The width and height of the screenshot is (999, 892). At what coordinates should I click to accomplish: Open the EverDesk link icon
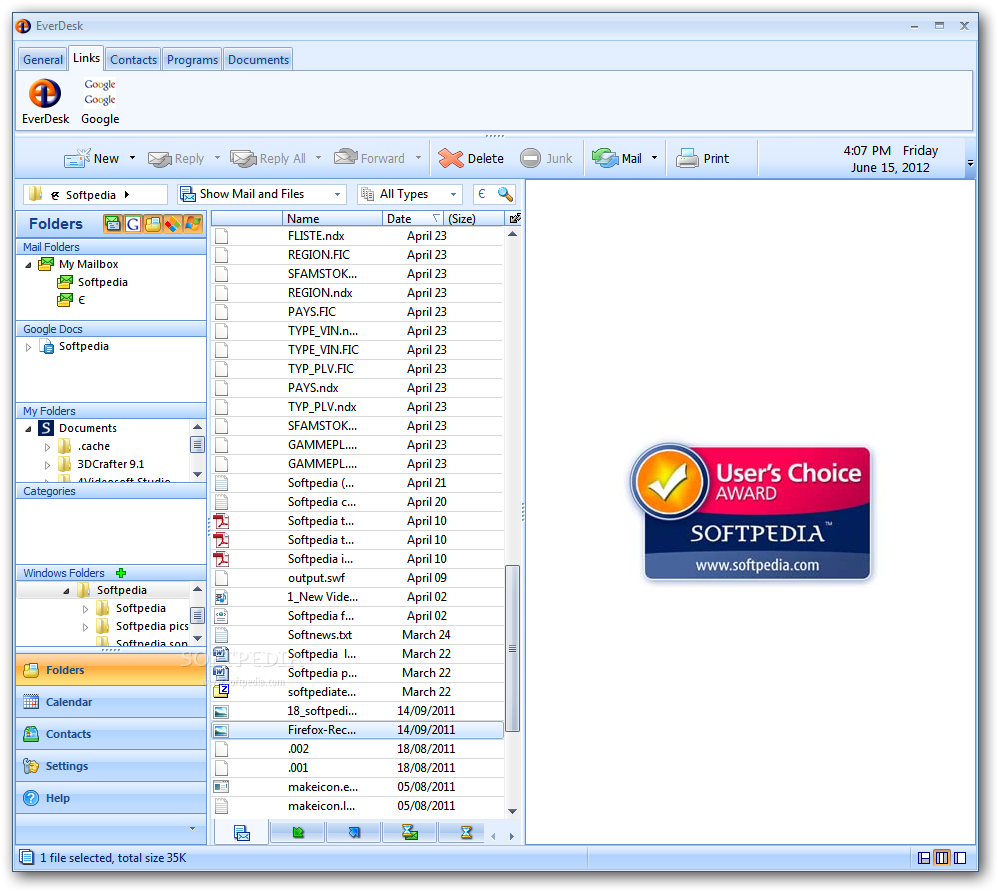[x=45, y=101]
